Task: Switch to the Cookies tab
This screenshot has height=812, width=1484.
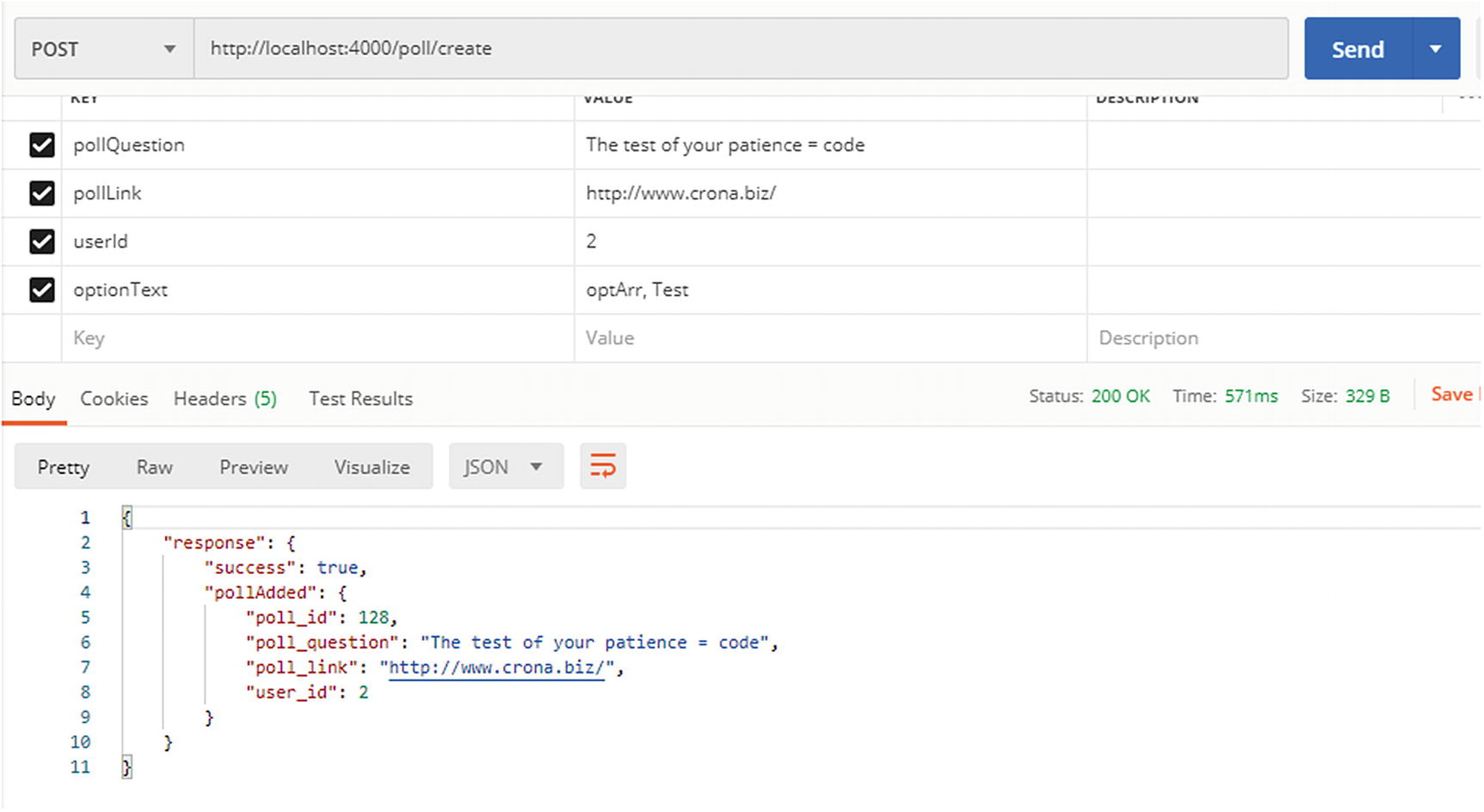Action: 114,399
